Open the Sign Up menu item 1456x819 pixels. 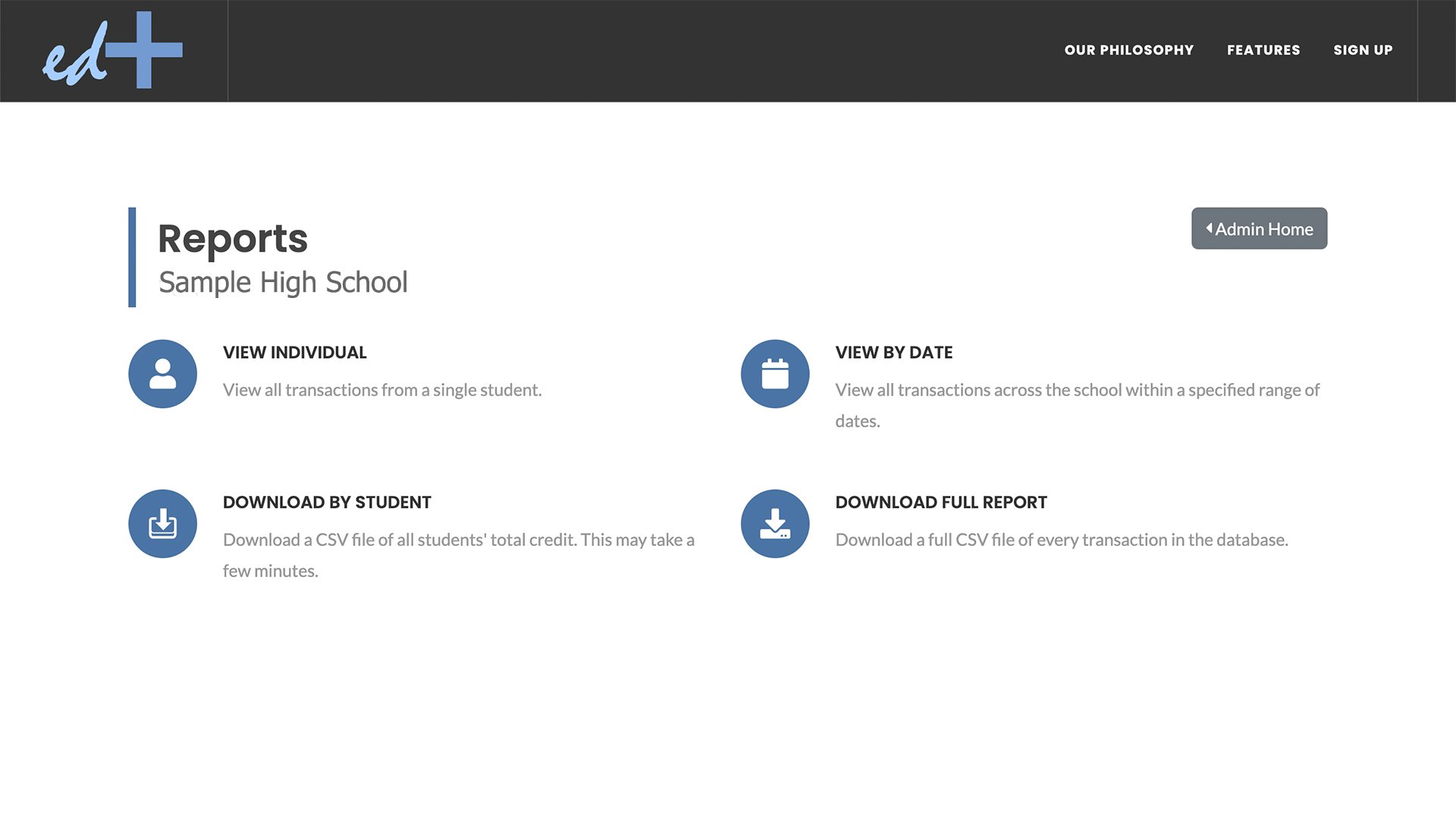(x=1363, y=50)
